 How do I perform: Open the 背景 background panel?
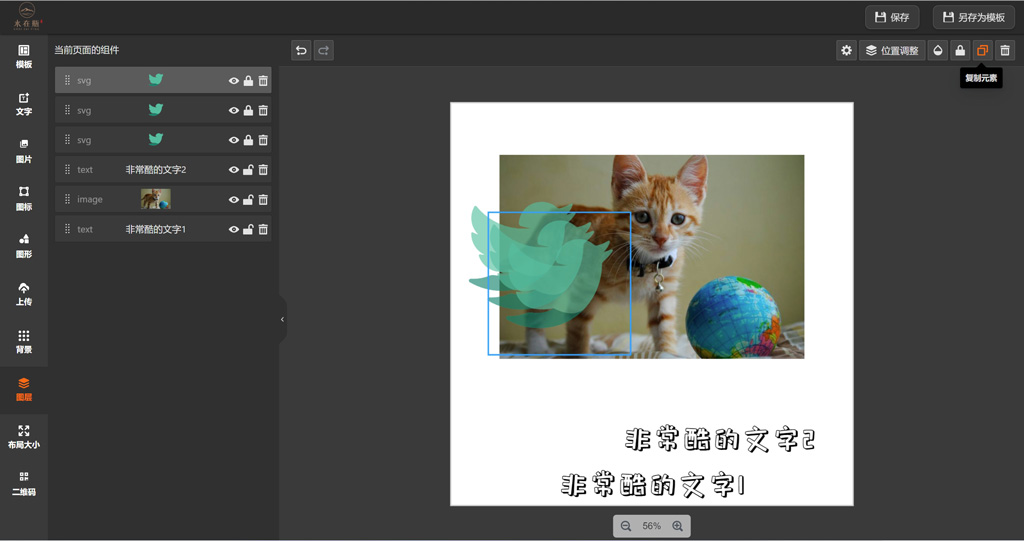[x=24, y=342]
